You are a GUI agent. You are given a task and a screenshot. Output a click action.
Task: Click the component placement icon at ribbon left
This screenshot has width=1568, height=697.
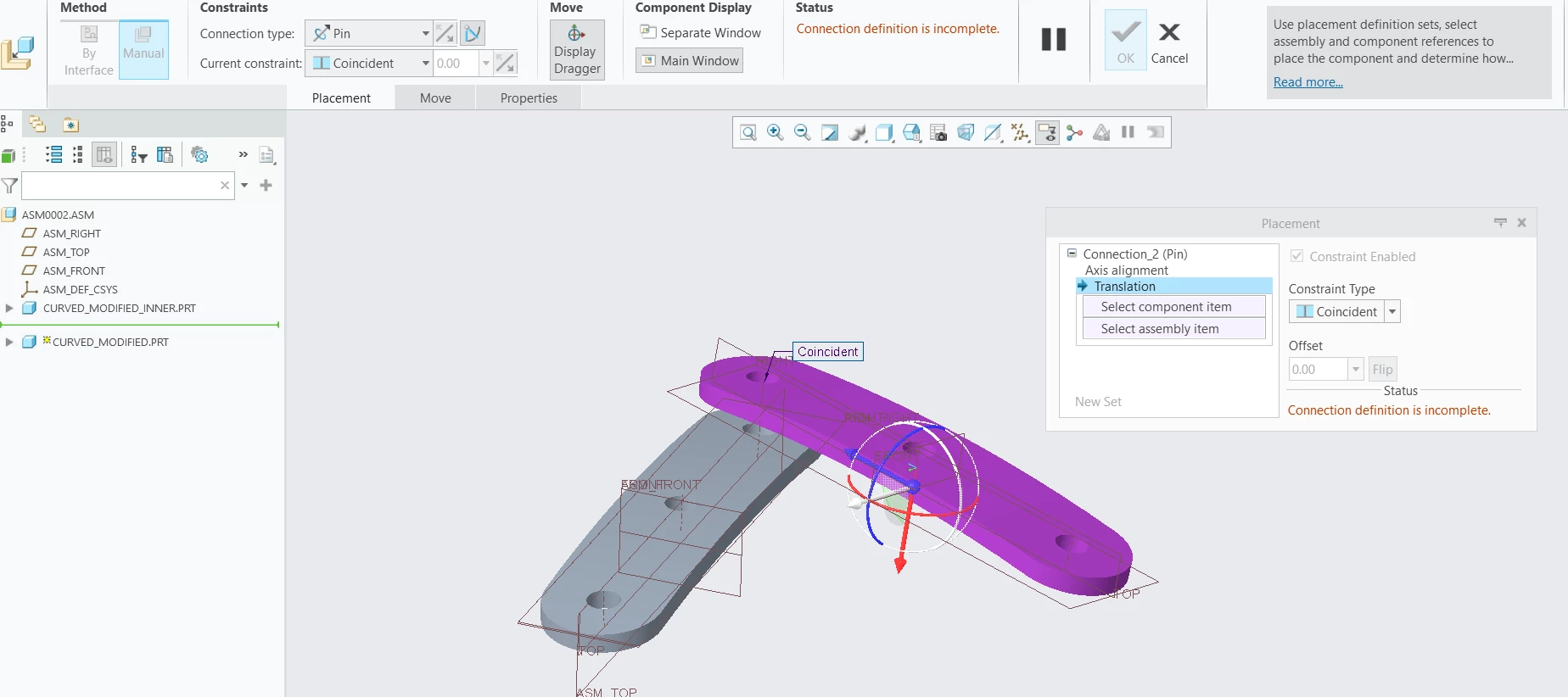pos(18,53)
